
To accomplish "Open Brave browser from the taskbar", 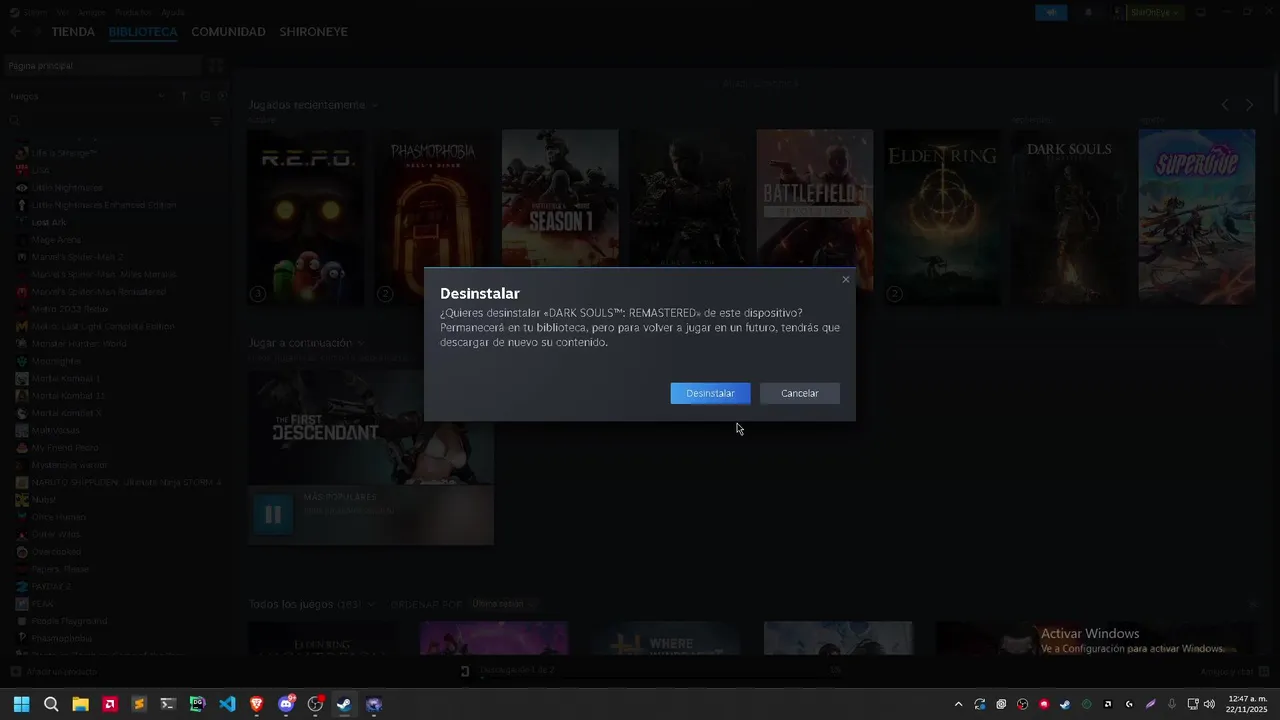I will [256, 704].
